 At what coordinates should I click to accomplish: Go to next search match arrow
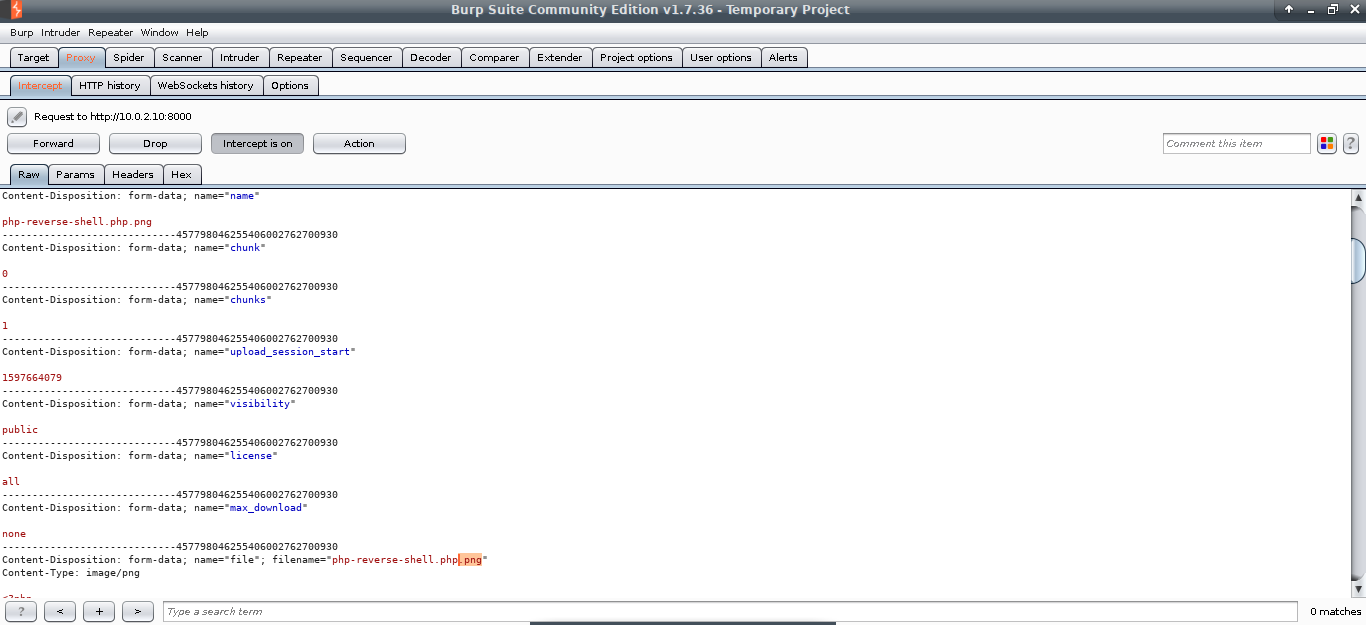[x=138, y=611]
